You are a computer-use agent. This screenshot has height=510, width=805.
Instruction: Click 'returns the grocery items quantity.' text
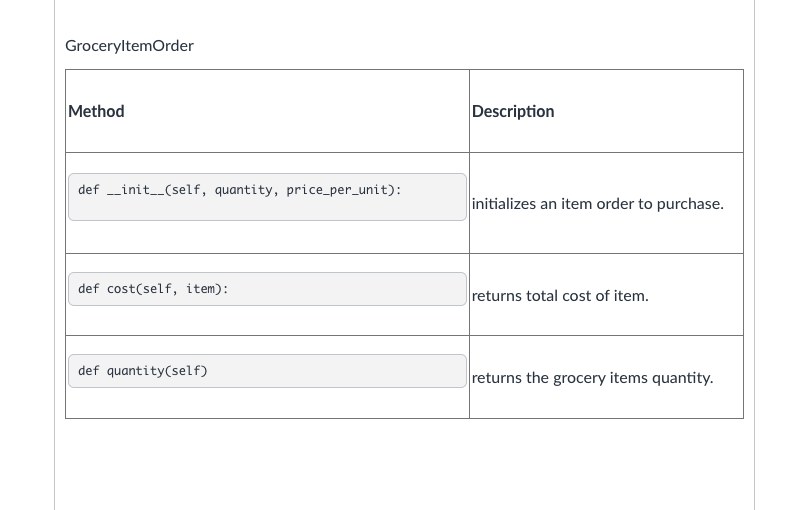592,378
